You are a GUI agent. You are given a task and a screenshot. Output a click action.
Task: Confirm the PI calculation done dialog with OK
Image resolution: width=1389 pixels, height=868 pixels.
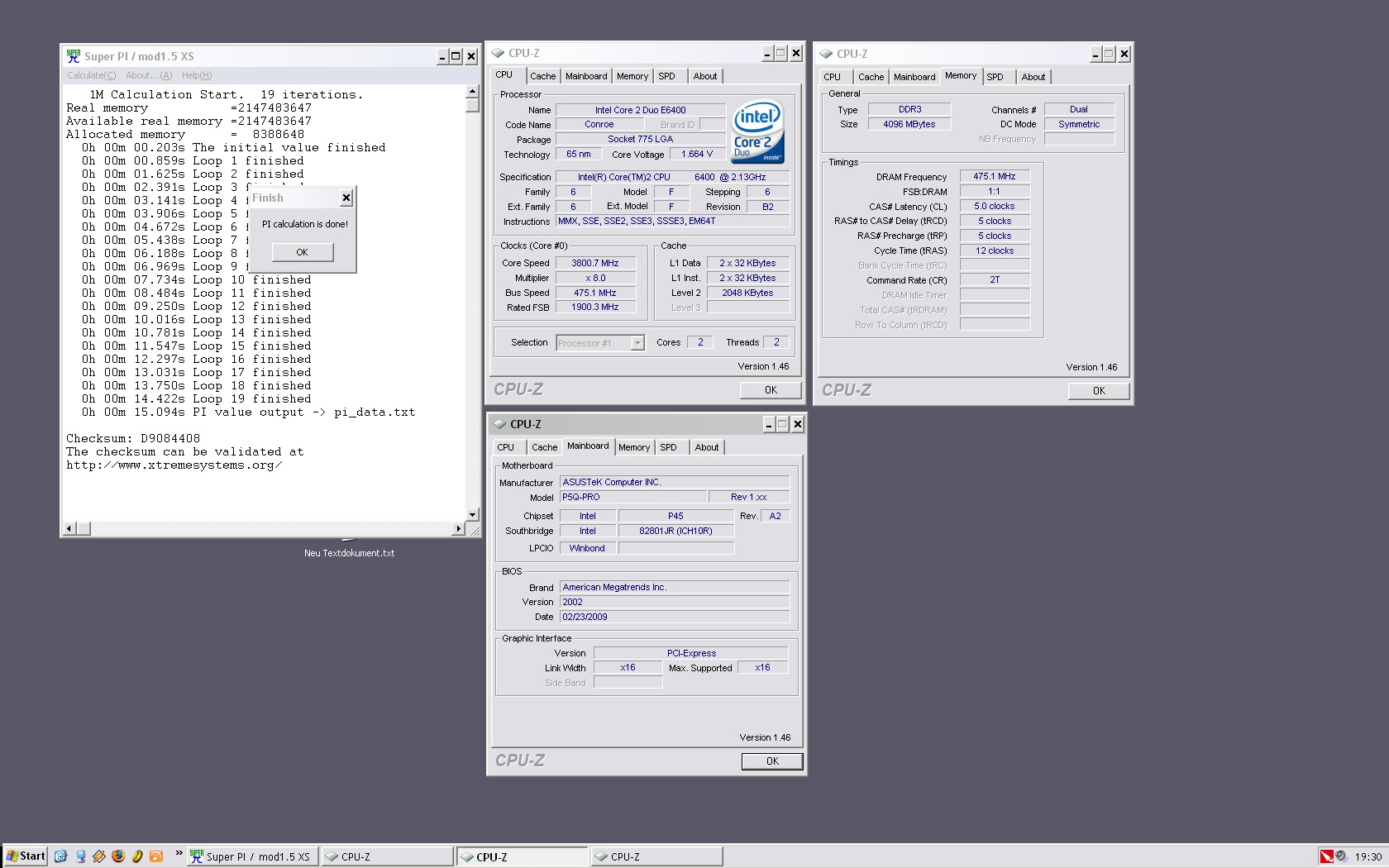tap(303, 252)
